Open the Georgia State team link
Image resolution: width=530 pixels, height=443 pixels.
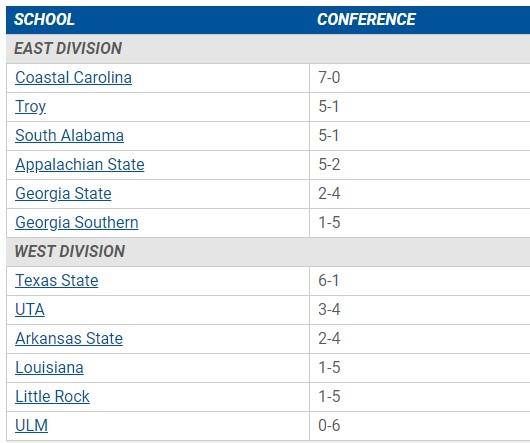(63, 194)
